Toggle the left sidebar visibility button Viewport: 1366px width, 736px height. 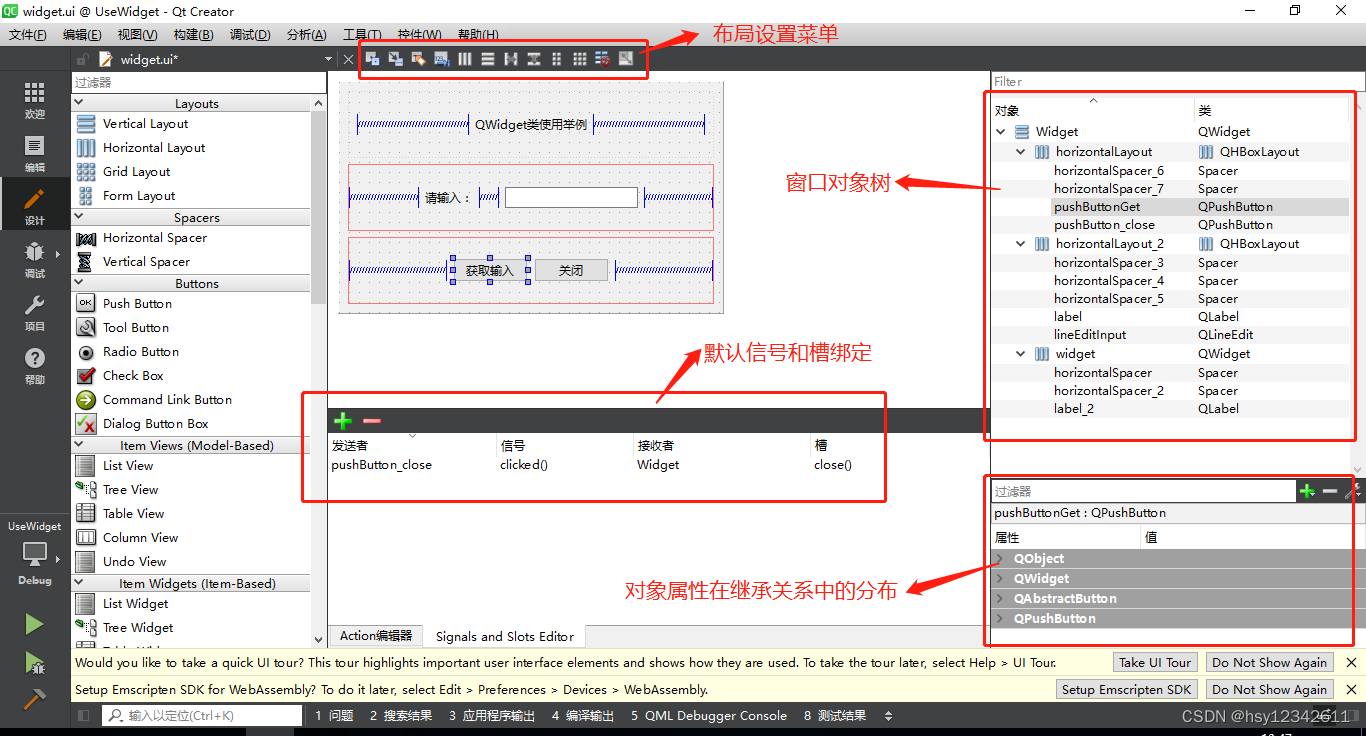pos(83,716)
